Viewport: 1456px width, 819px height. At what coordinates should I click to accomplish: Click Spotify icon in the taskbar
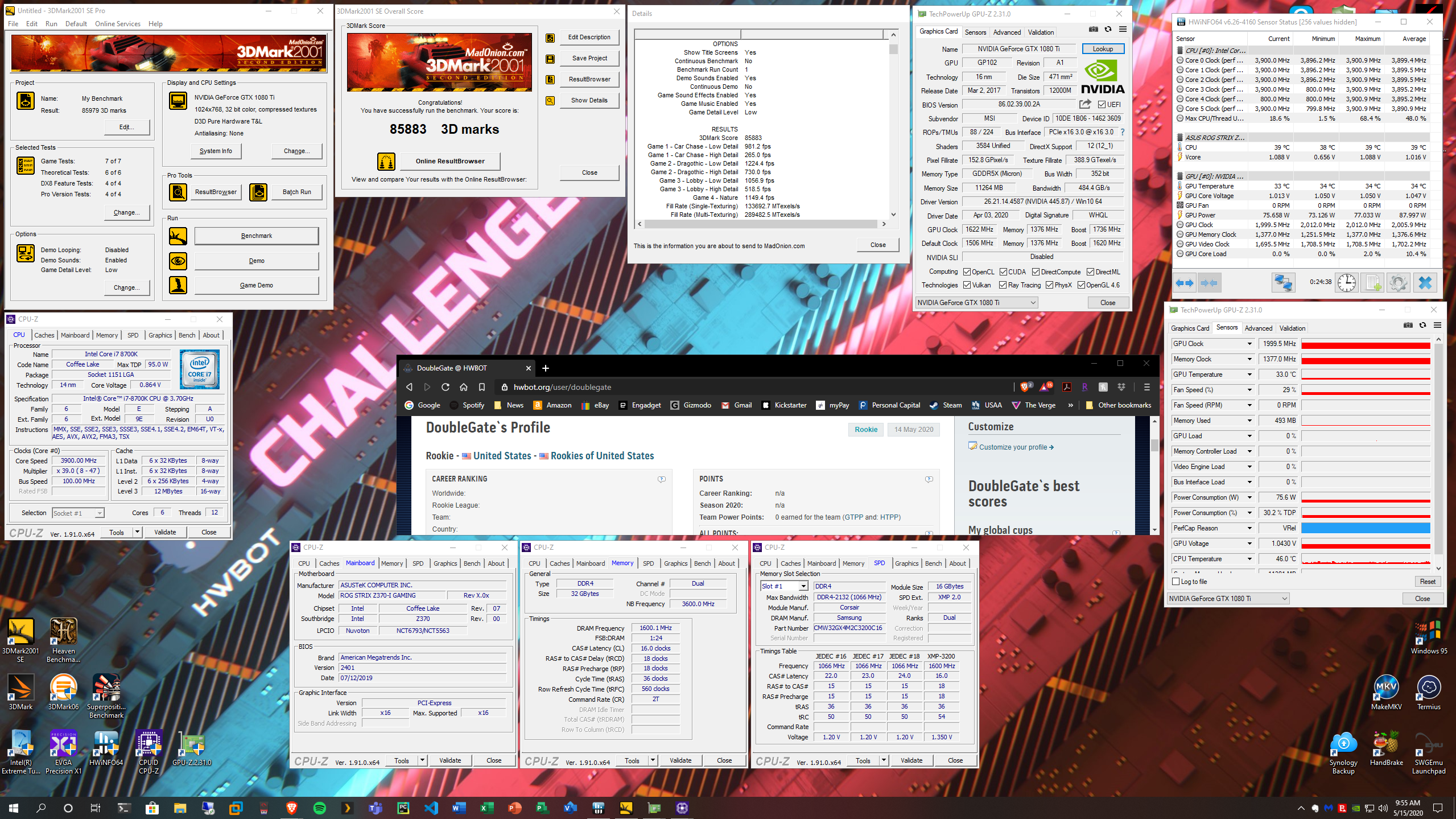pyautogui.click(x=319, y=808)
